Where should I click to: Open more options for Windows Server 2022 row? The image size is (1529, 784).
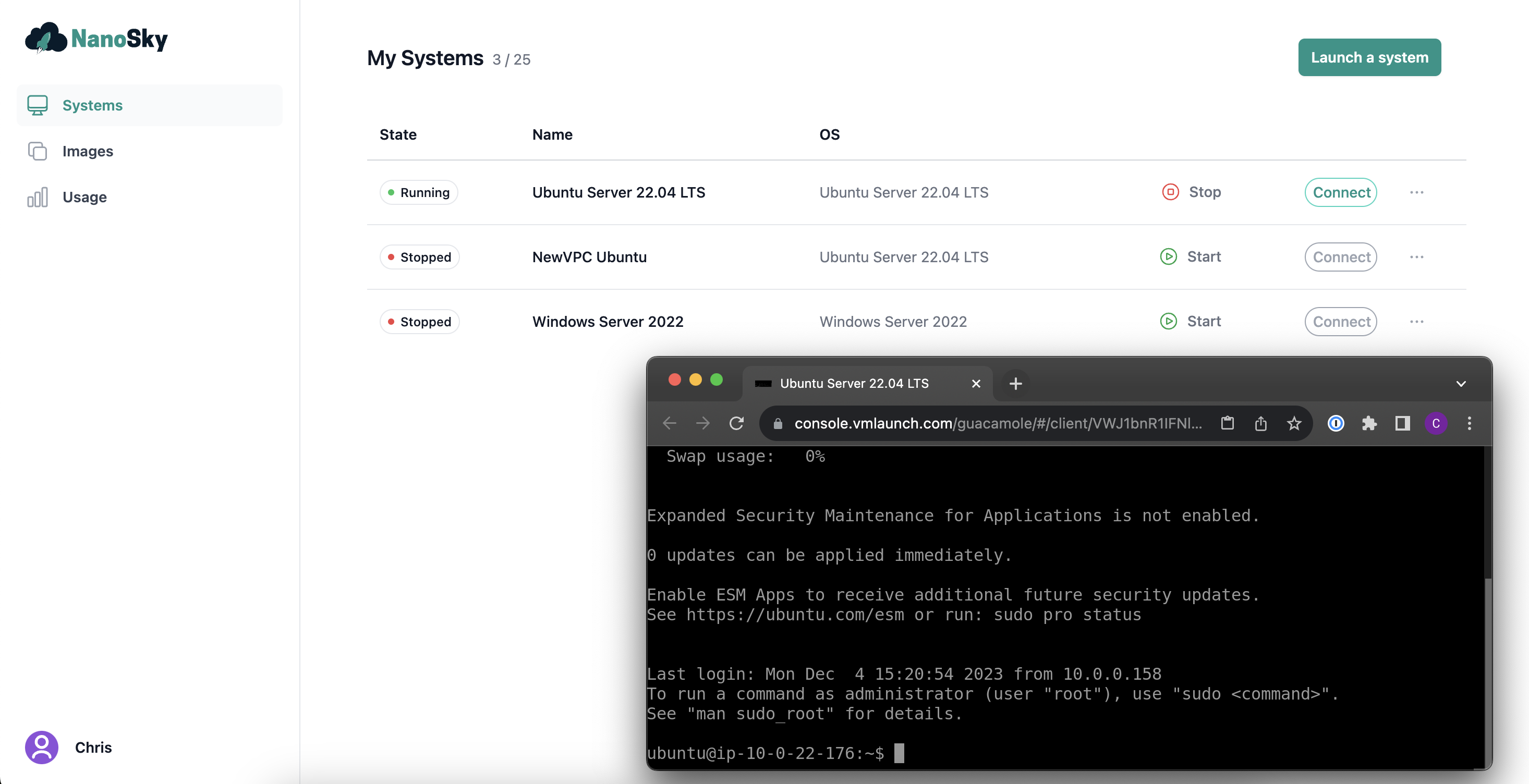coord(1416,322)
